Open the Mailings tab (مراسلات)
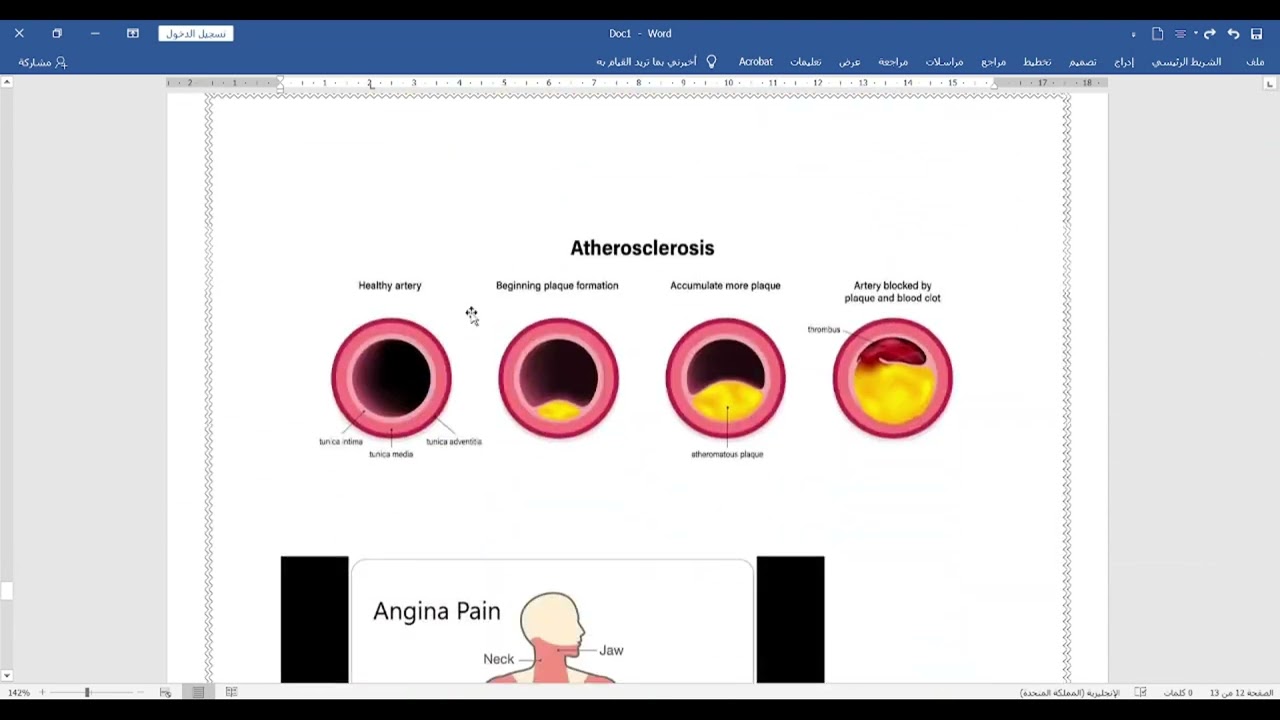This screenshot has width=1280, height=720. tap(944, 62)
